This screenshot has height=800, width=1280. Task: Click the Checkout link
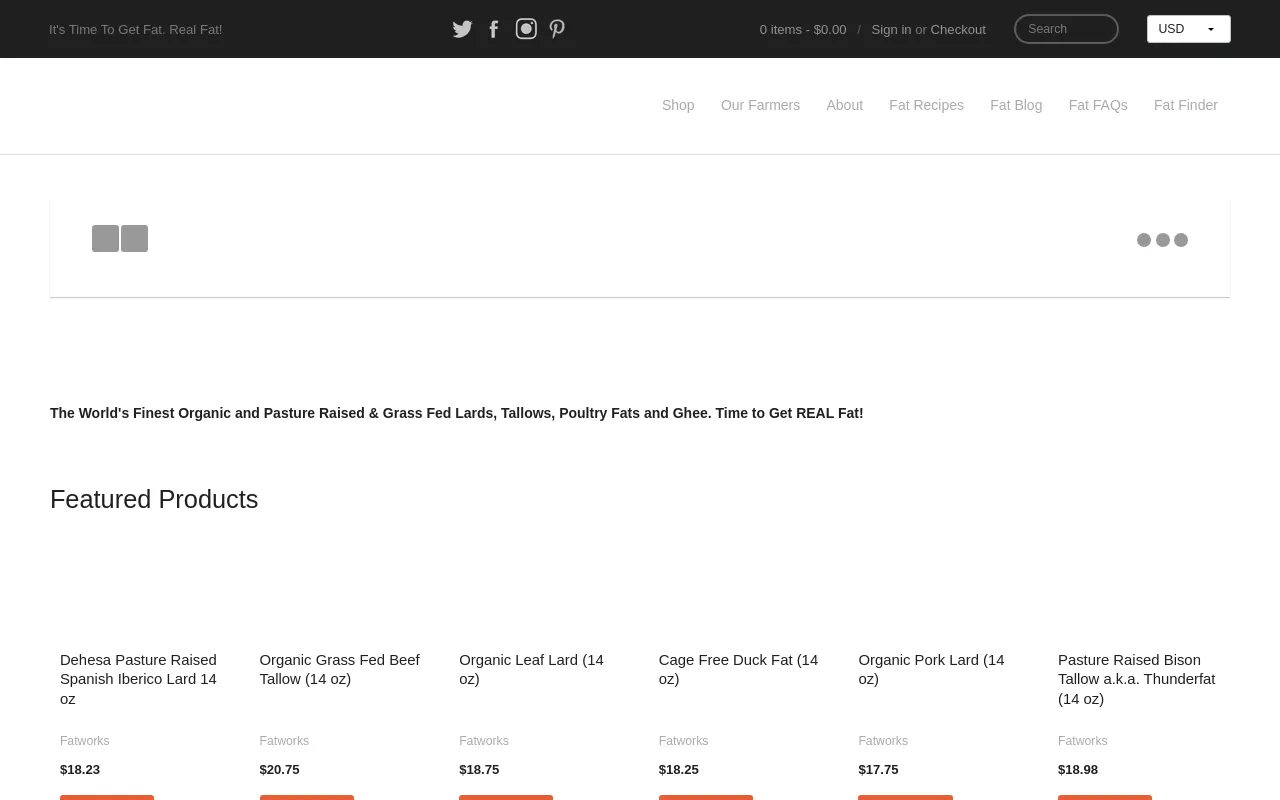(958, 30)
